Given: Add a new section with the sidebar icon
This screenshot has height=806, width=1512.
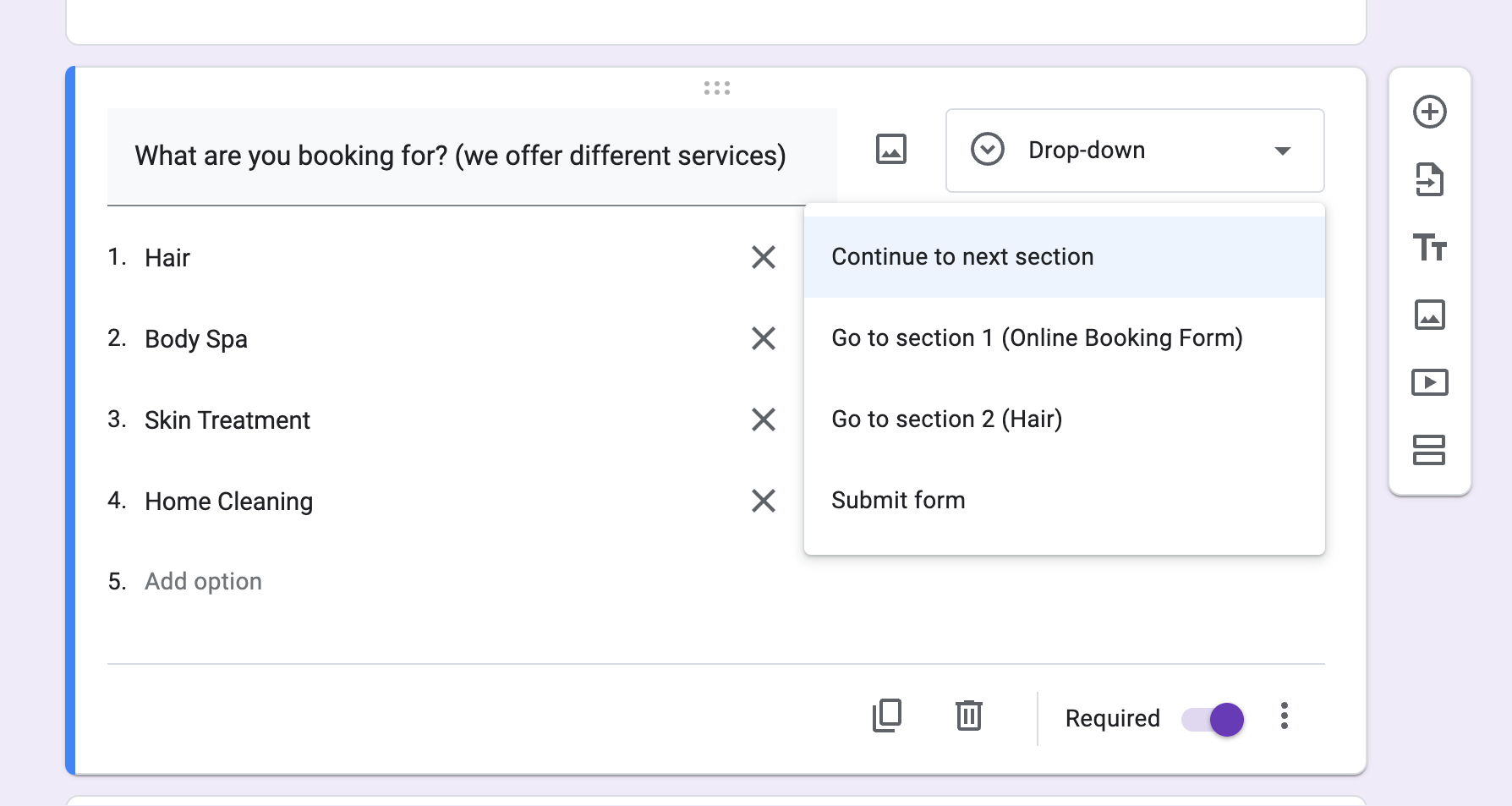Looking at the screenshot, I should point(1430,451).
